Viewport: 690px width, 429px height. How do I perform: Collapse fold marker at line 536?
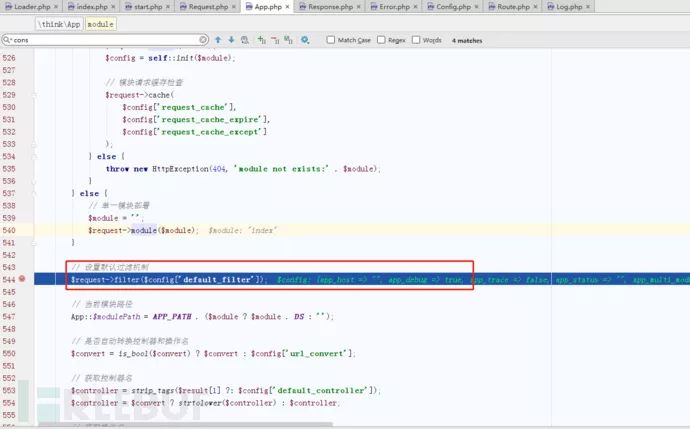[x=34, y=181]
